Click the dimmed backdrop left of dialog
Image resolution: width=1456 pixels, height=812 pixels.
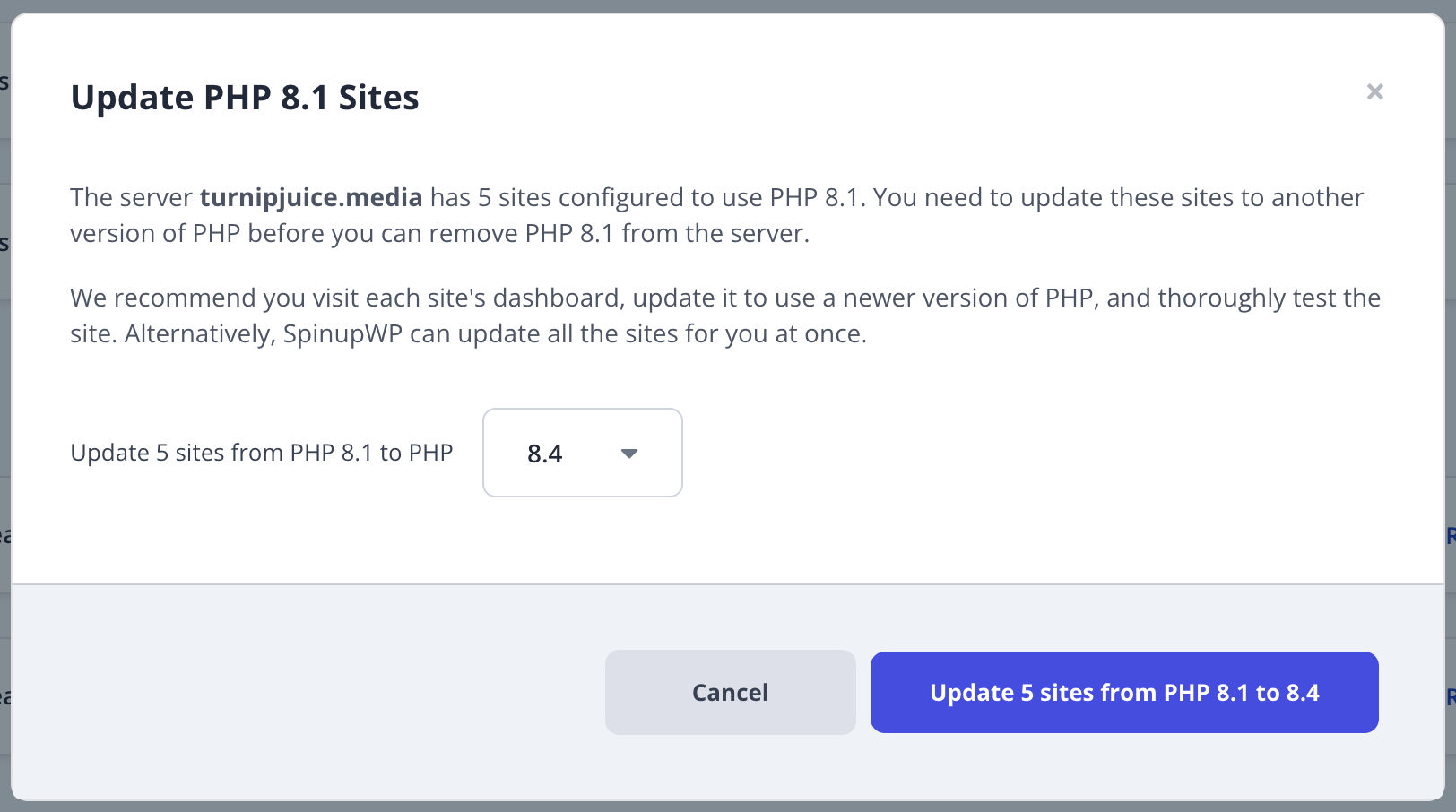pos(4,403)
